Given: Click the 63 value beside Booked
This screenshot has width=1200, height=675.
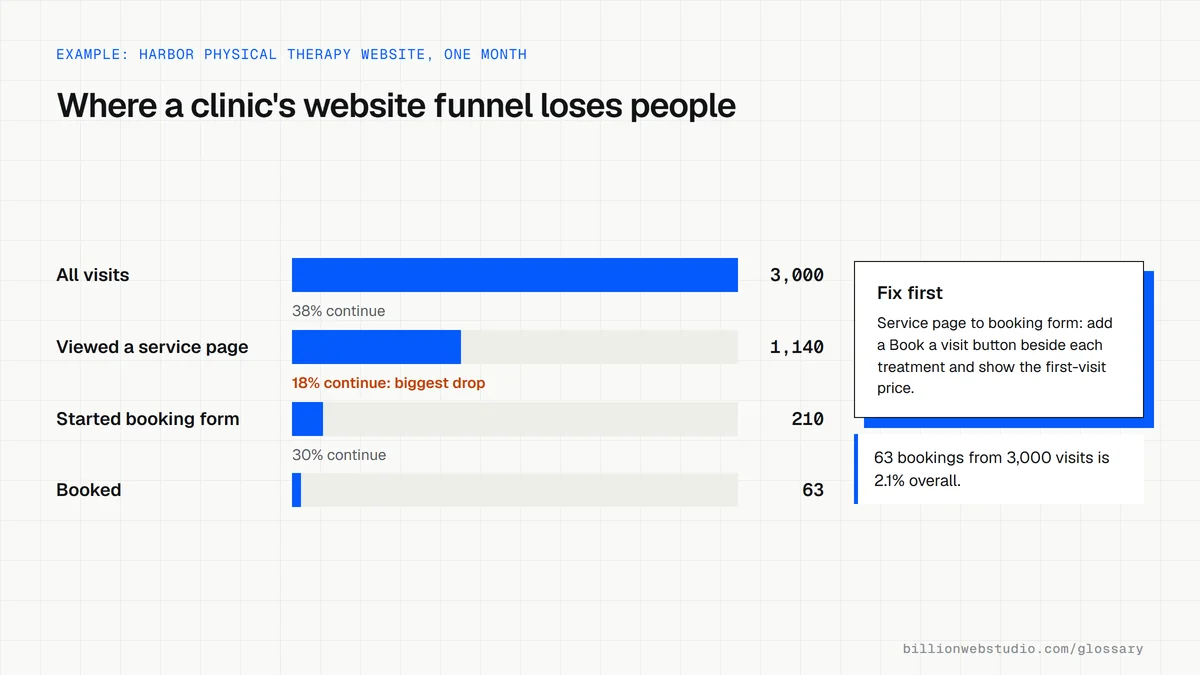Looking at the screenshot, I should click(x=813, y=490).
